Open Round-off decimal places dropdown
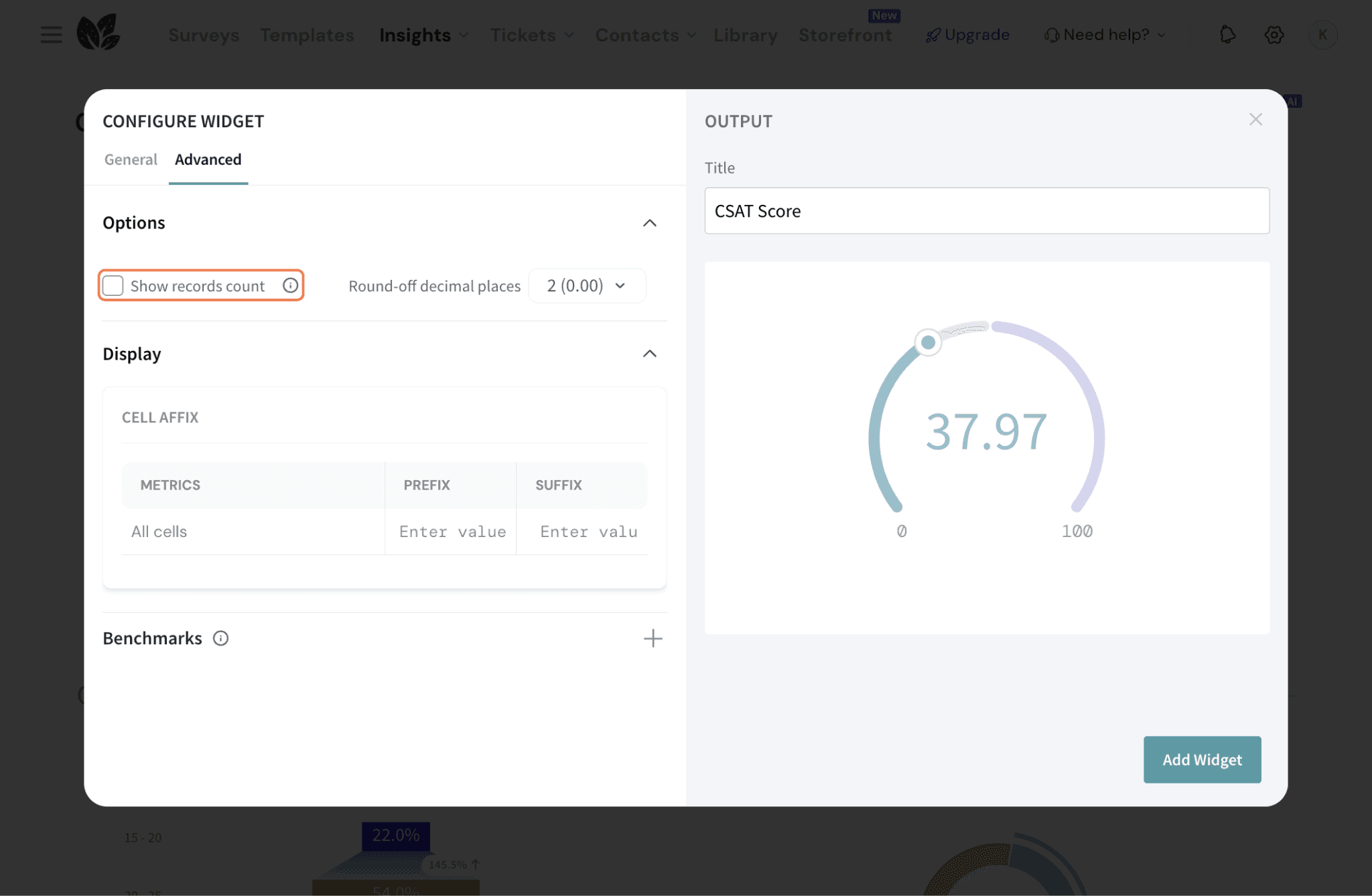Viewport: 1372px width, 896px height. click(587, 286)
